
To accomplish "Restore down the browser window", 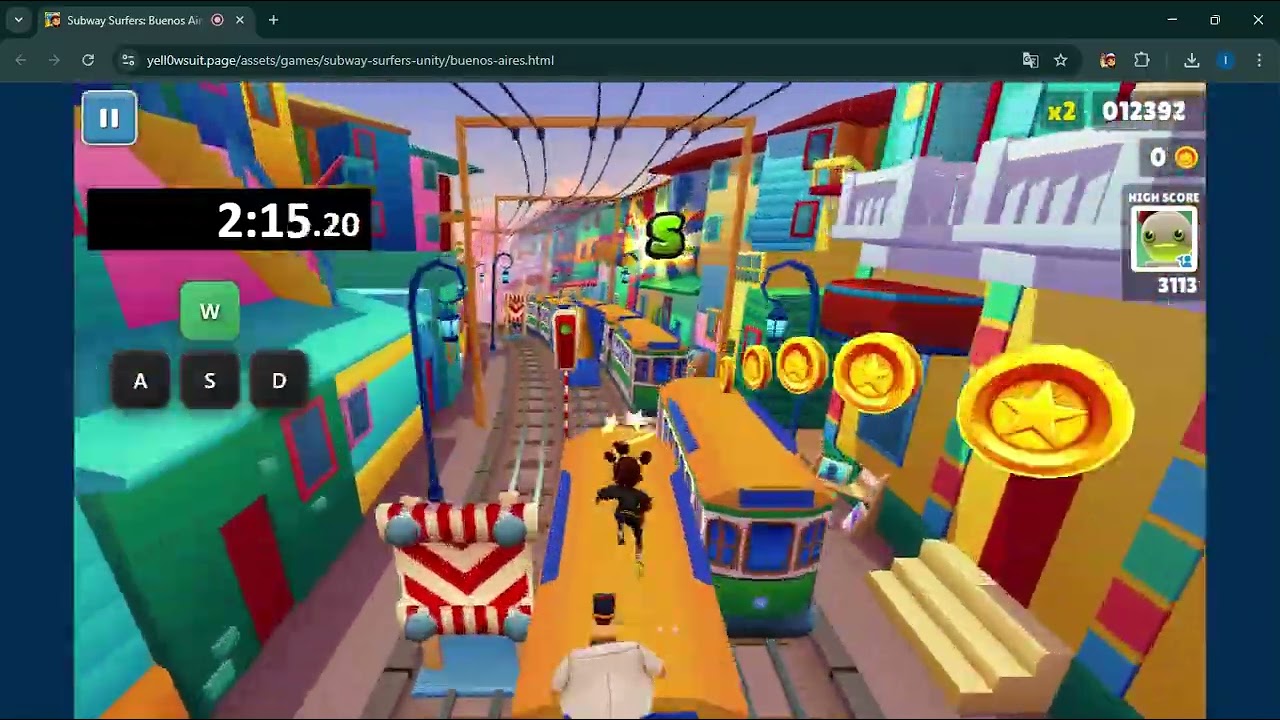I will 1215,20.
